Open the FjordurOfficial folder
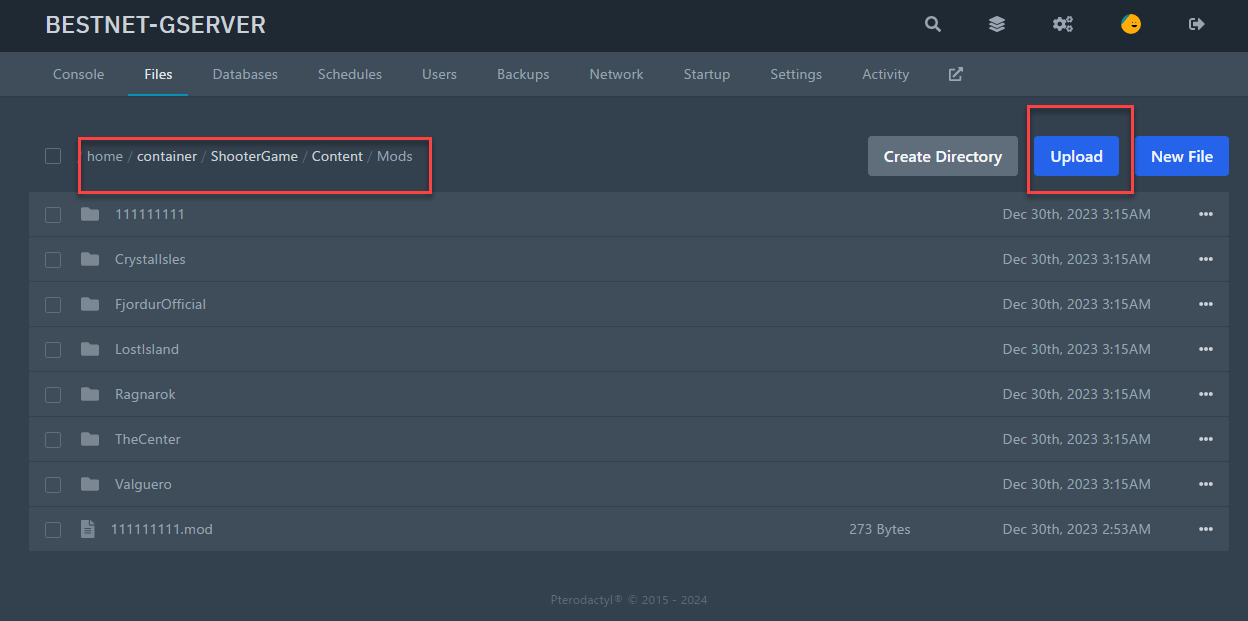Image resolution: width=1248 pixels, height=621 pixels. coord(160,304)
